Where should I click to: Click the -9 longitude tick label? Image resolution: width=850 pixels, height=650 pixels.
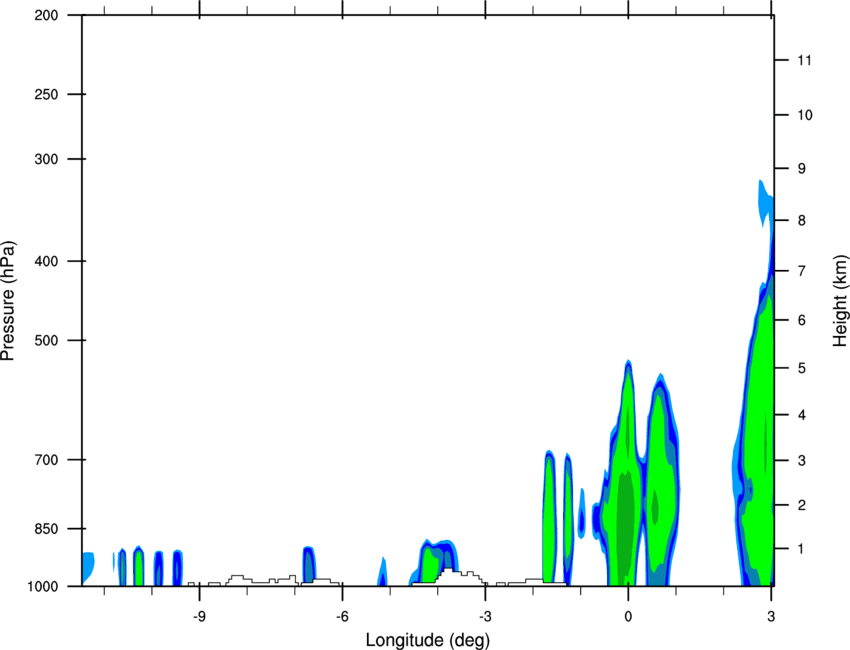click(x=199, y=617)
